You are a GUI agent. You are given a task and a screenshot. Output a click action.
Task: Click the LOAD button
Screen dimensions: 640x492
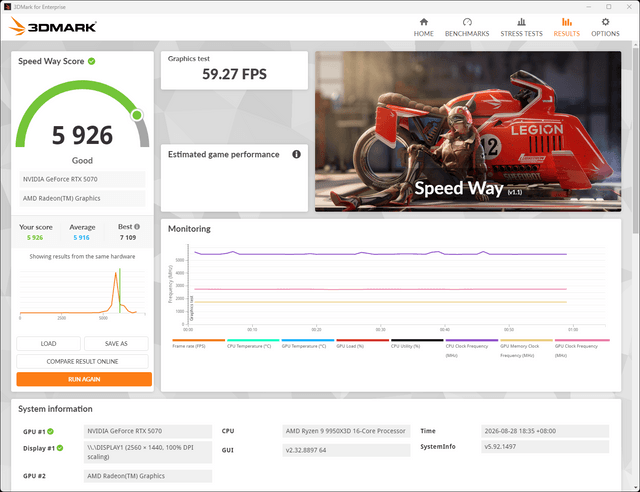[49, 343]
